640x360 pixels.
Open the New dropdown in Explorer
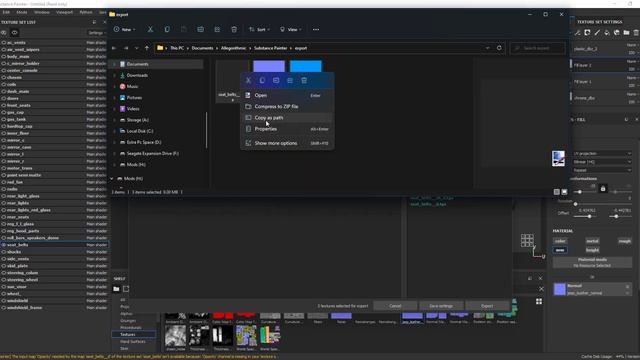124,29
